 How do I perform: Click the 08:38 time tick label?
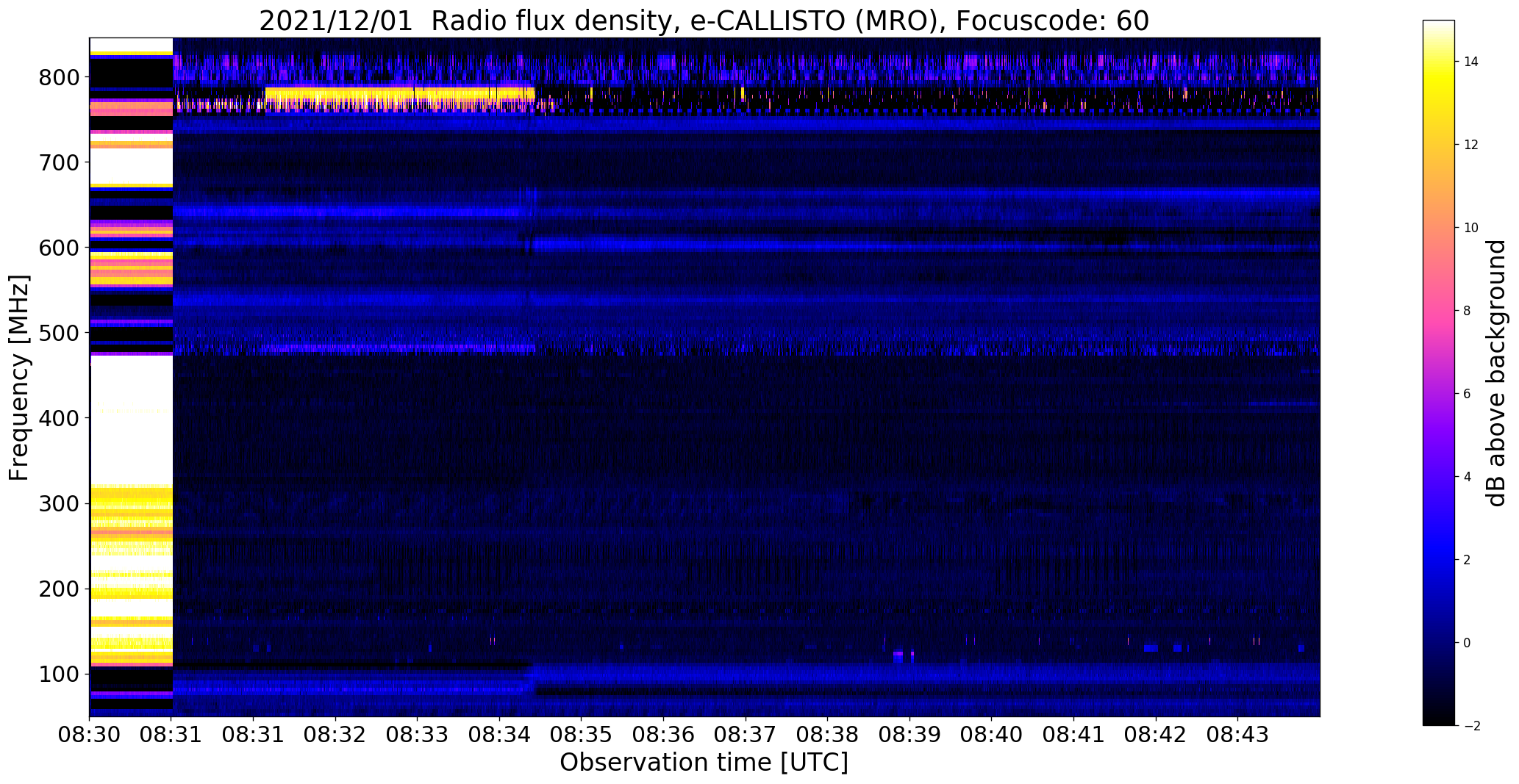(827, 736)
